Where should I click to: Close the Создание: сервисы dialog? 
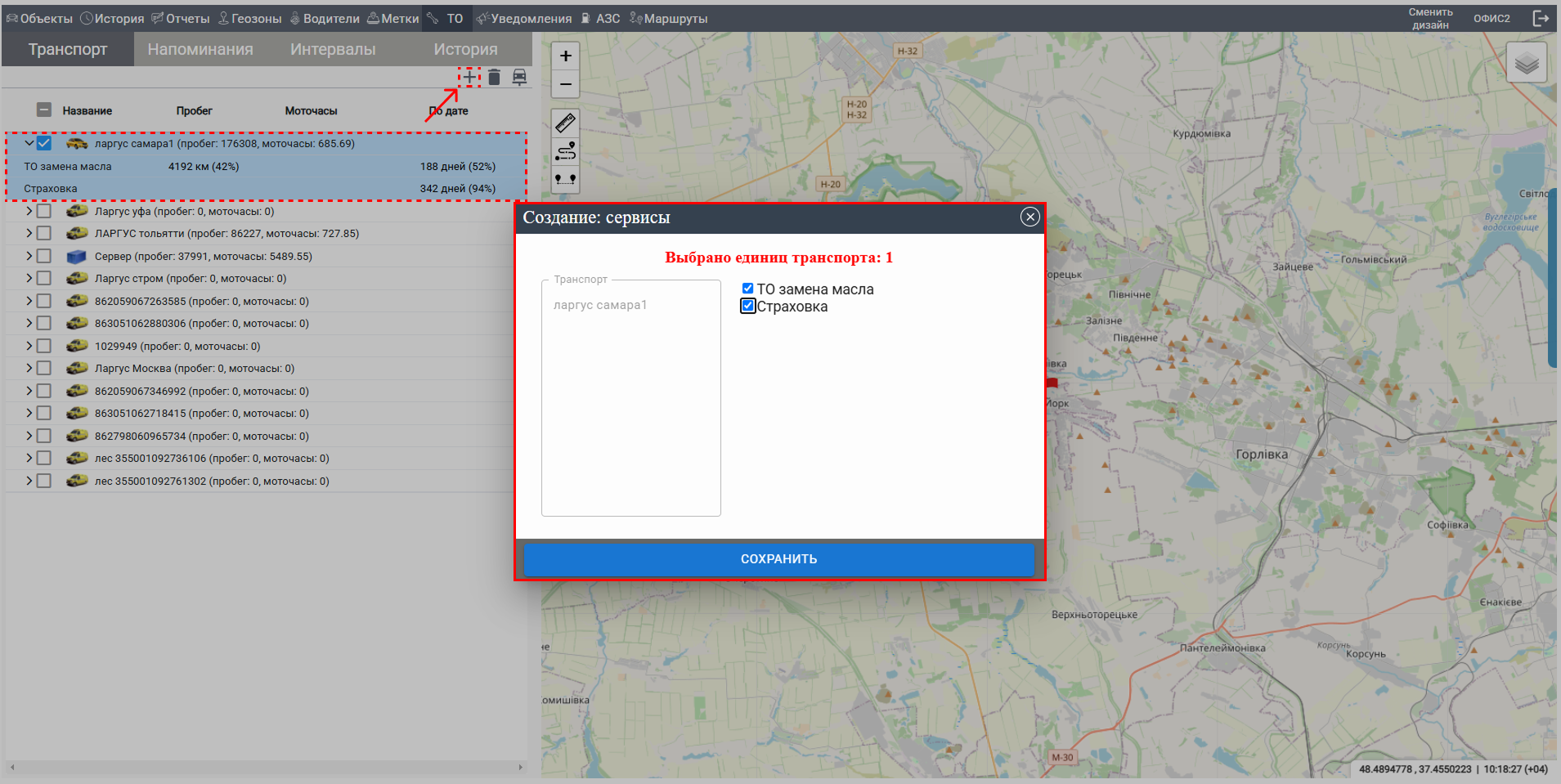tap(1029, 217)
